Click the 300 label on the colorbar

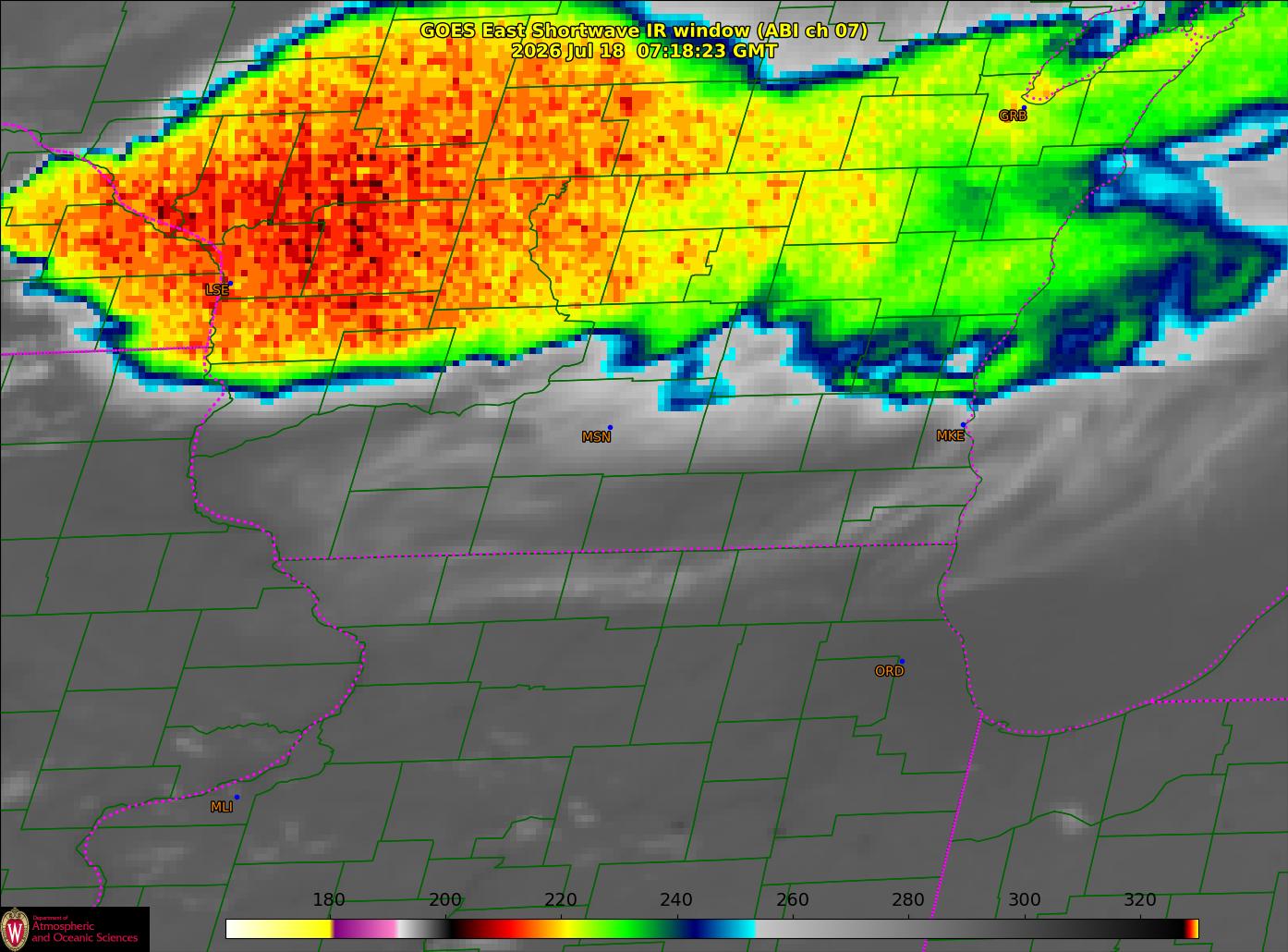pos(1024,900)
